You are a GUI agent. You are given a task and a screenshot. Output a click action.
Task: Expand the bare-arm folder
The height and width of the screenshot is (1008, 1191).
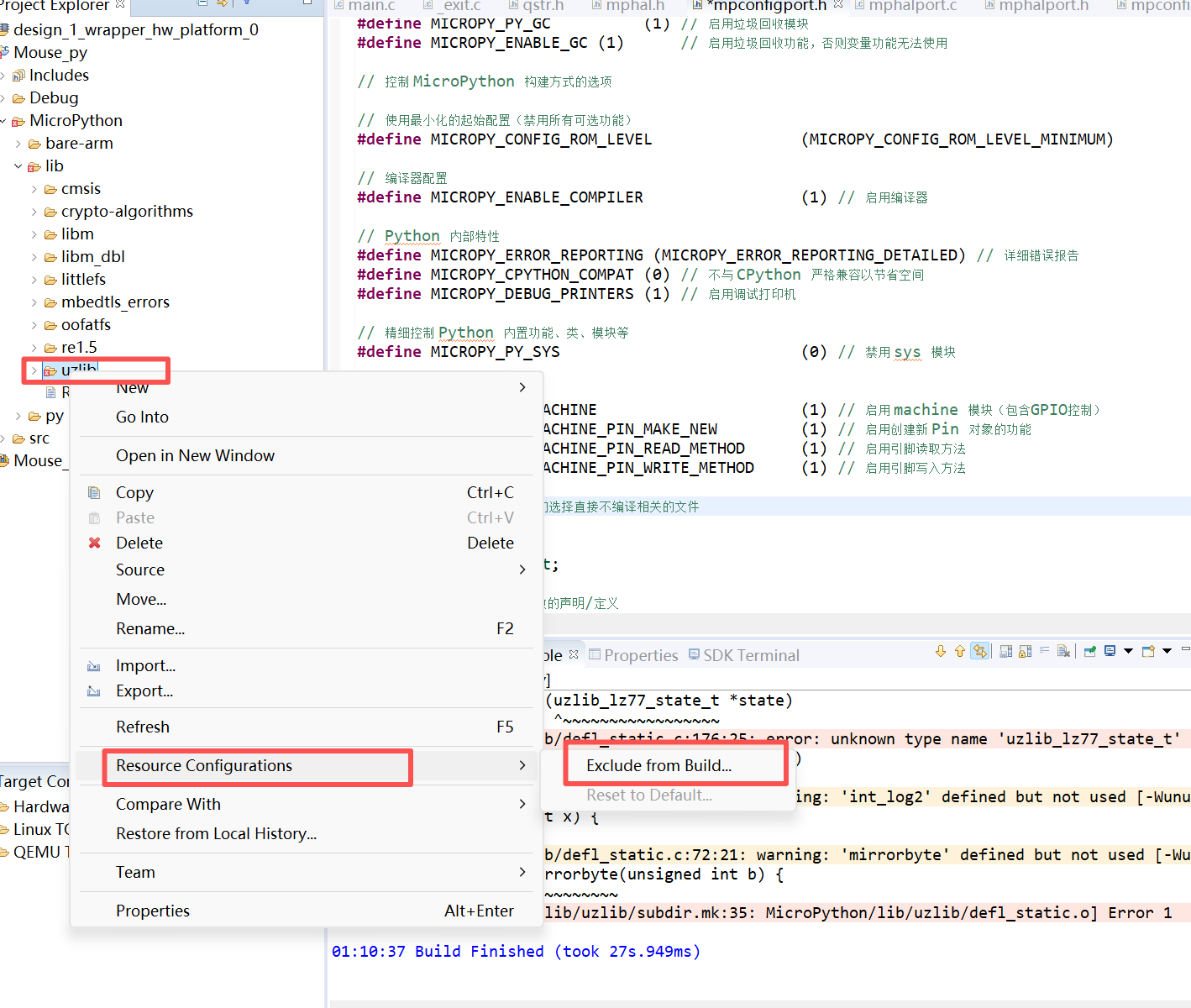tap(18, 144)
